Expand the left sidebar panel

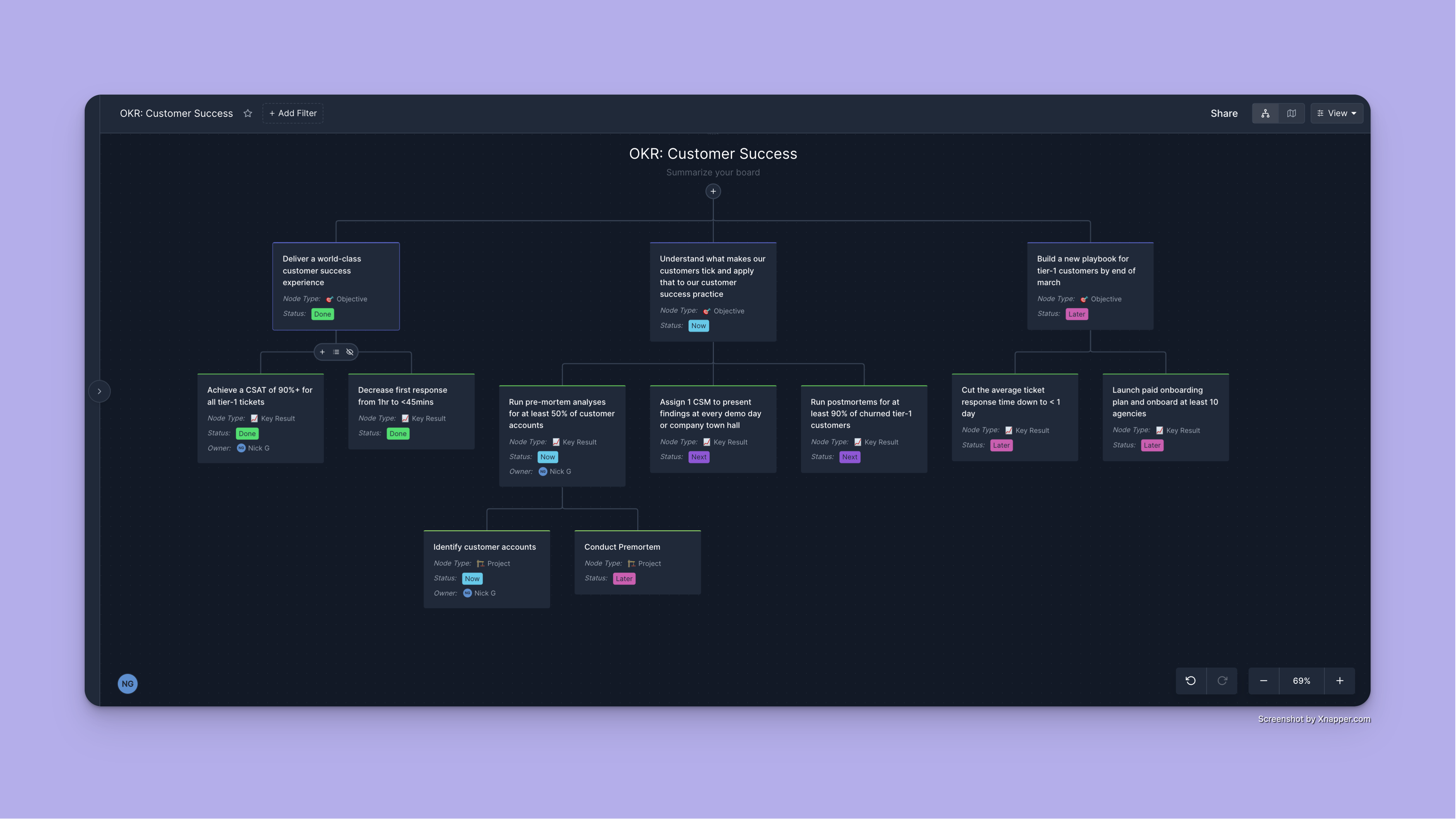coord(100,391)
